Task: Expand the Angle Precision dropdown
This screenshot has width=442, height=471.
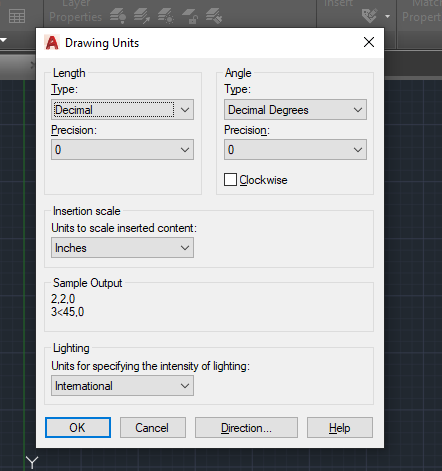Action: pos(295,150)
